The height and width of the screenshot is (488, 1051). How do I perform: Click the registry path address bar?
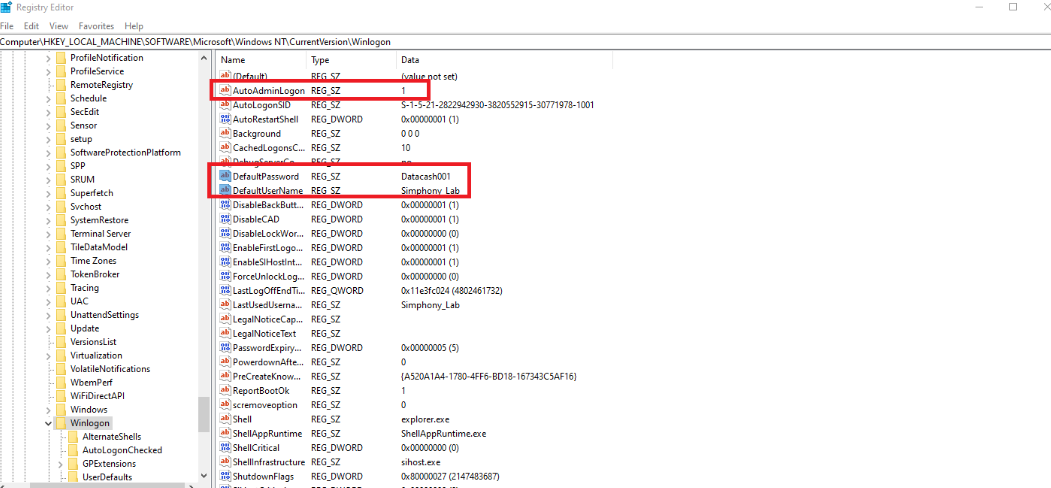(x=526, y=42)
